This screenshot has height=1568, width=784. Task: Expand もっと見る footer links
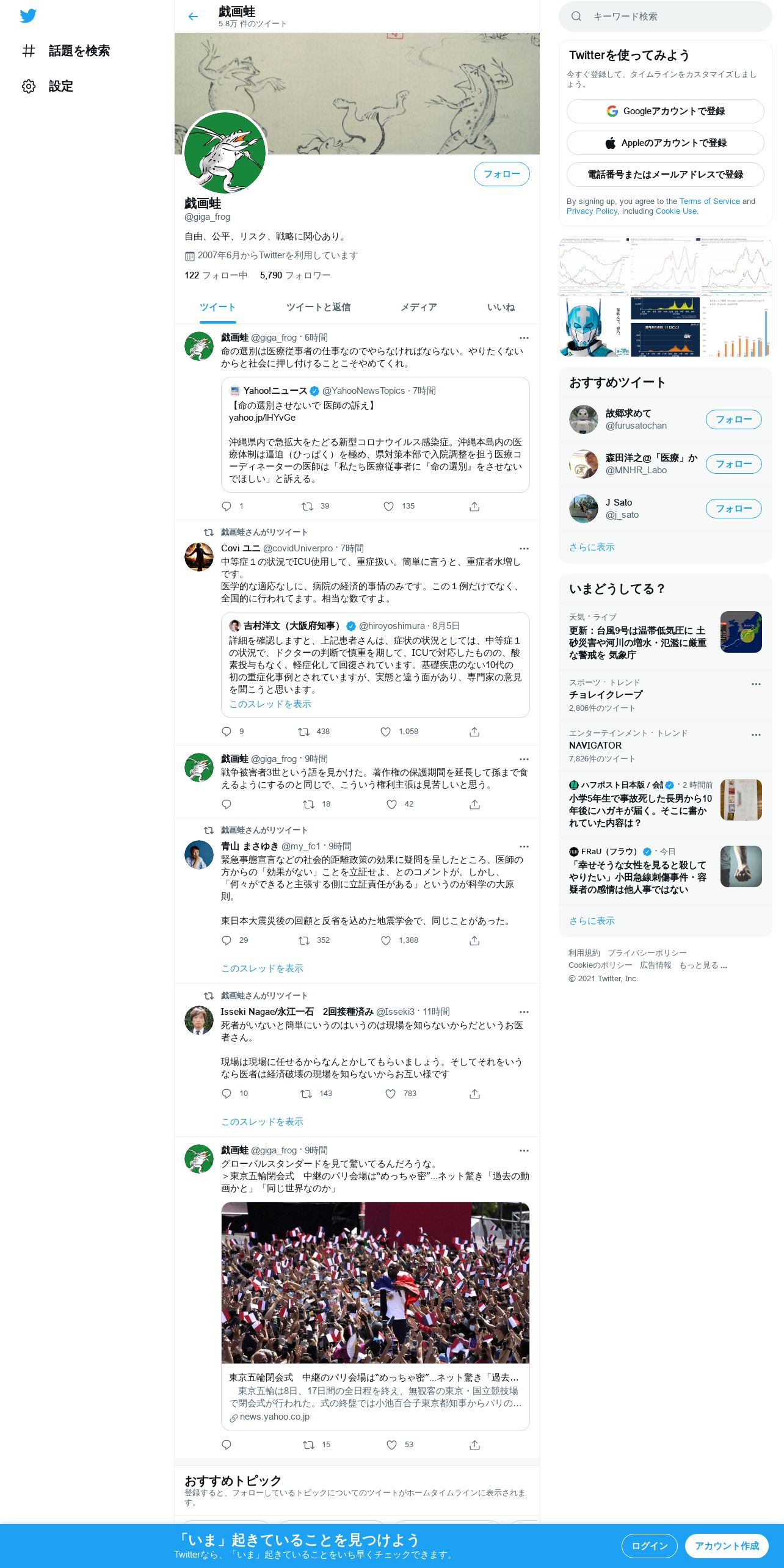(703, 965)
